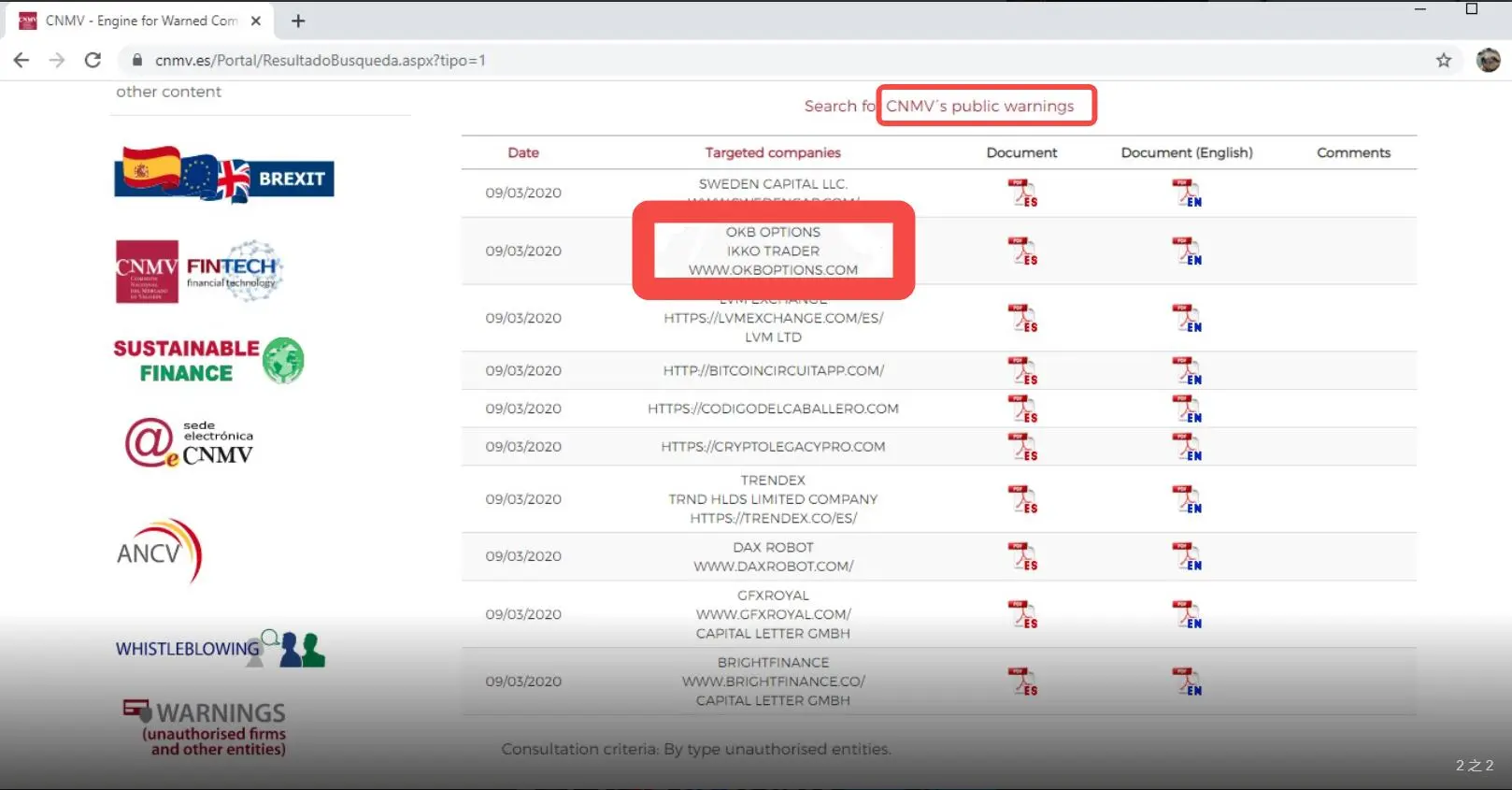1512x790 pixels.
Task: Open English PDF for Trendex row
Action: tap(1187, 499)
